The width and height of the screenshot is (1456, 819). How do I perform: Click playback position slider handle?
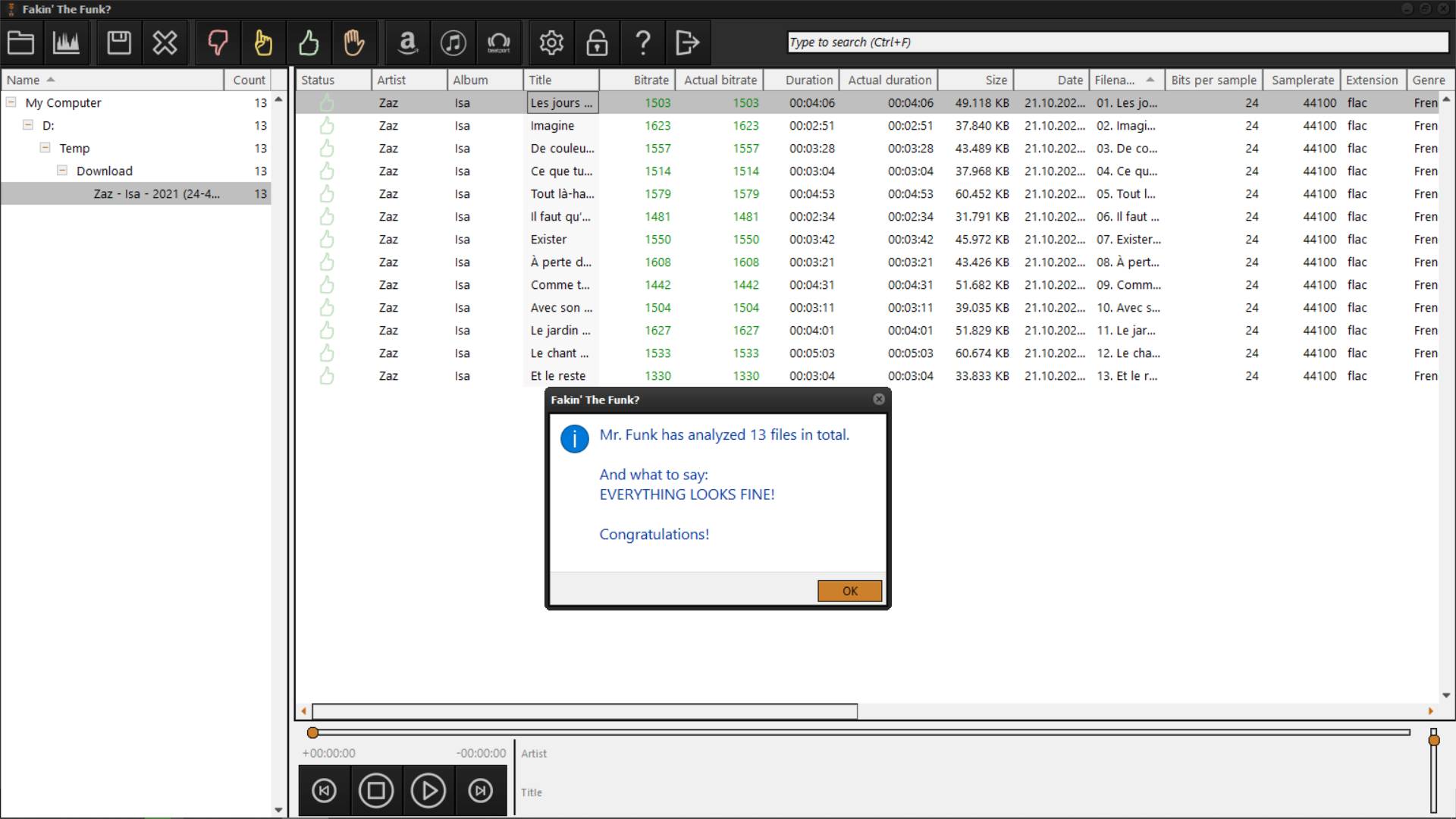pyautogui.click(x=312, y=733)
